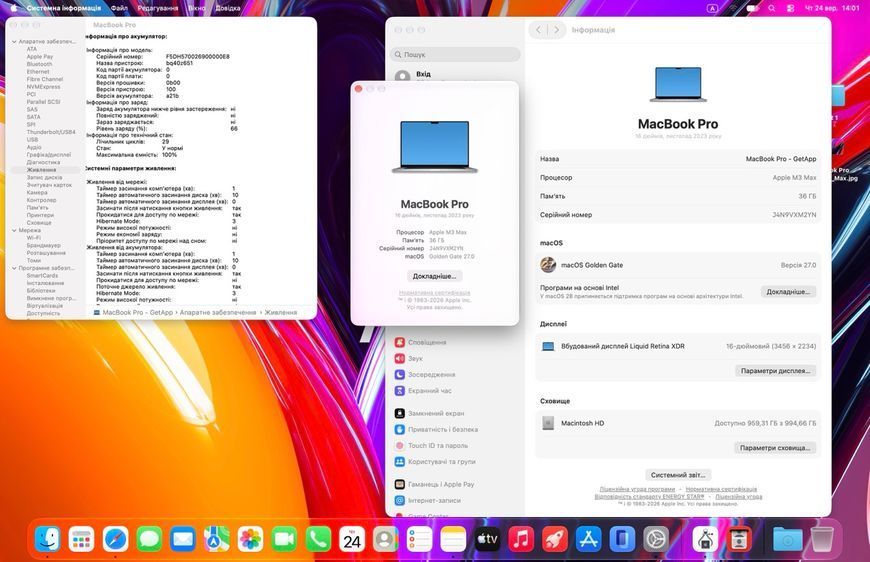Open Нормативна сертифікація link in small window
Screen dimensions: 870x562
434,292
